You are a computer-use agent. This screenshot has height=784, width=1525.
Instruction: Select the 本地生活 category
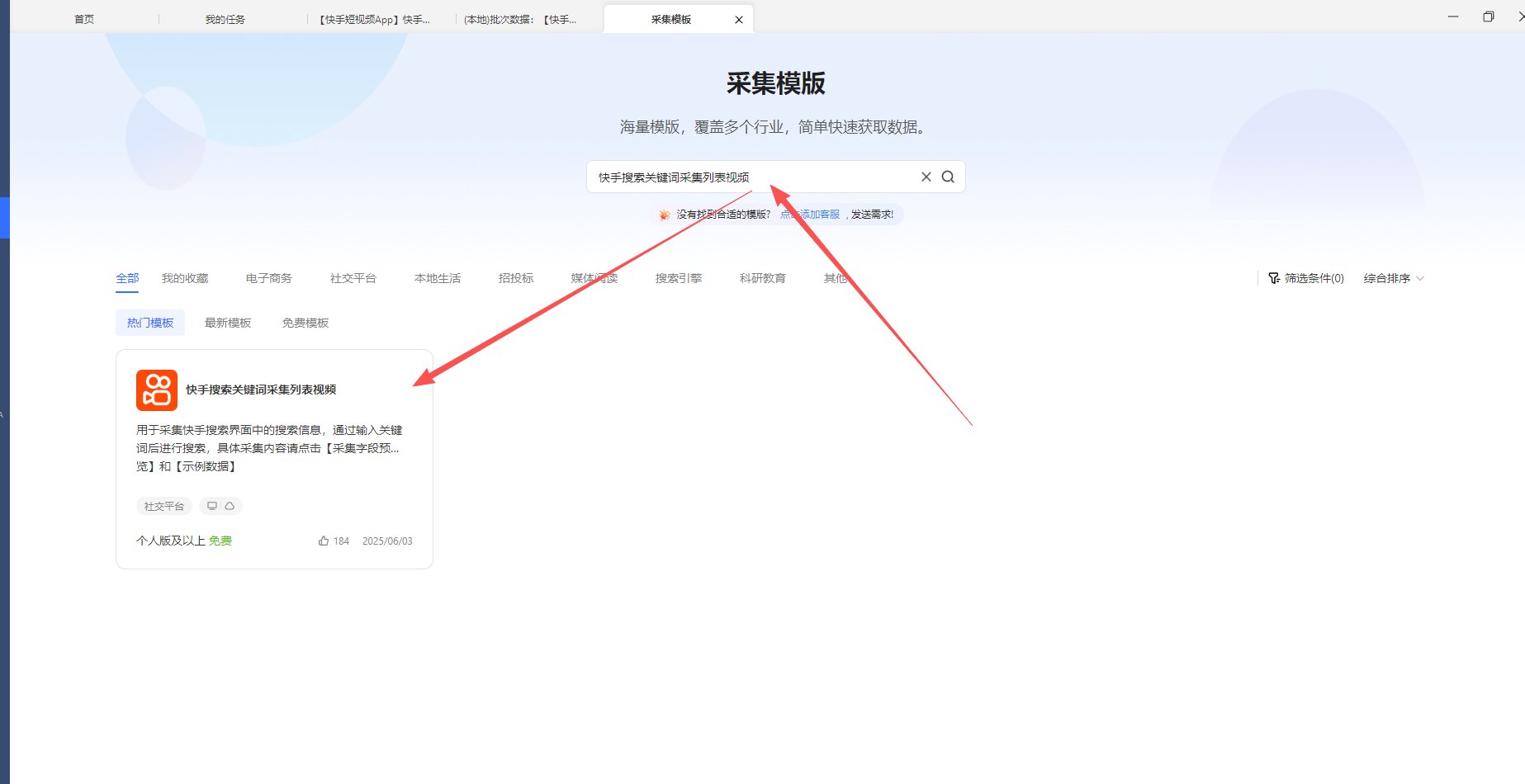pyautogui.click(x=438, y=278)
